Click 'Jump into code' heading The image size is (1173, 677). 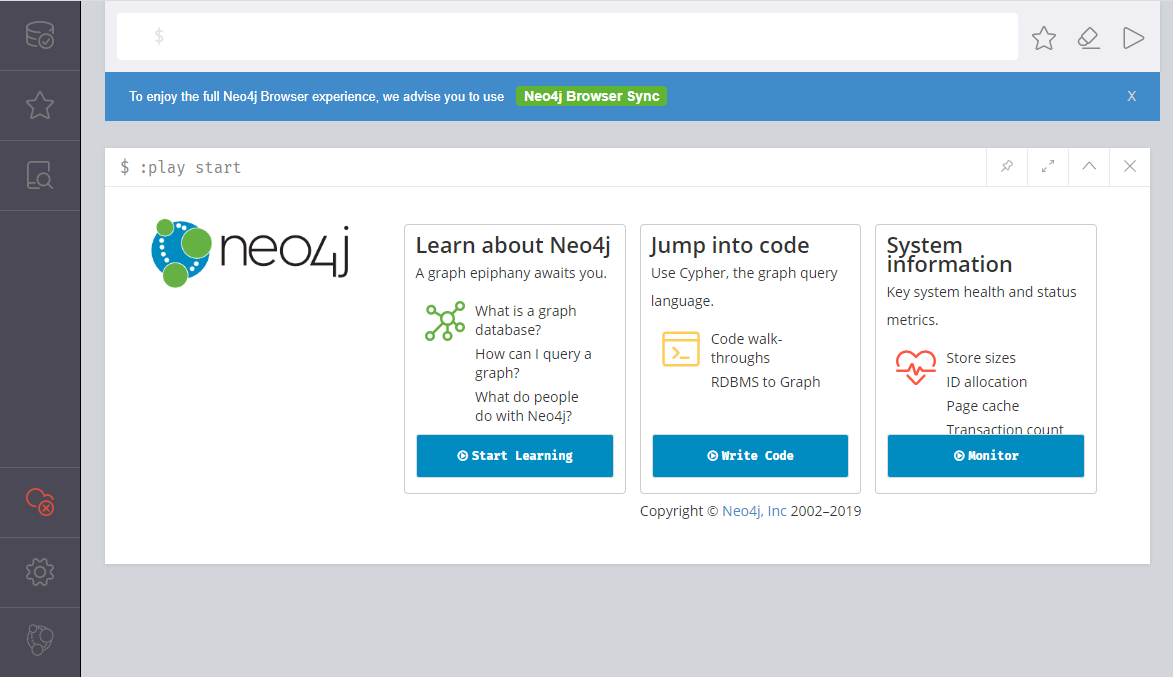(729, 245)
